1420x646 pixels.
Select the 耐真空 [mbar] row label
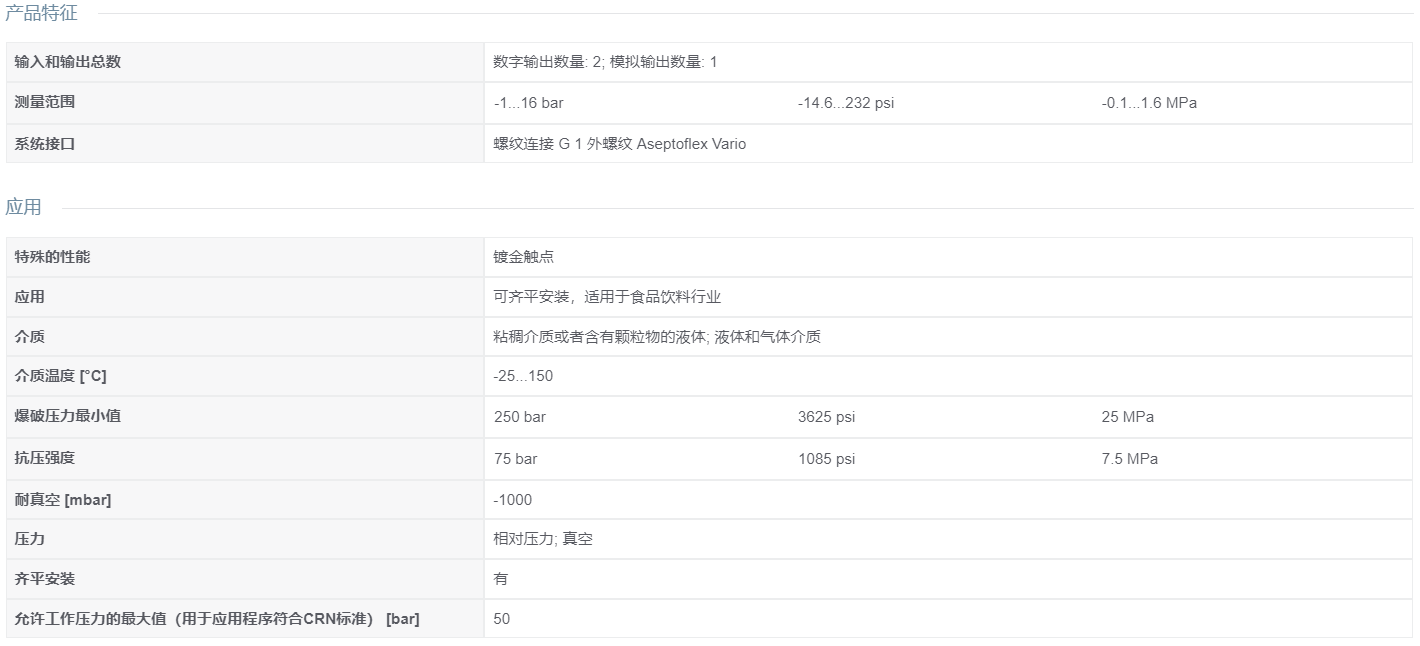(x=63, y=499)
